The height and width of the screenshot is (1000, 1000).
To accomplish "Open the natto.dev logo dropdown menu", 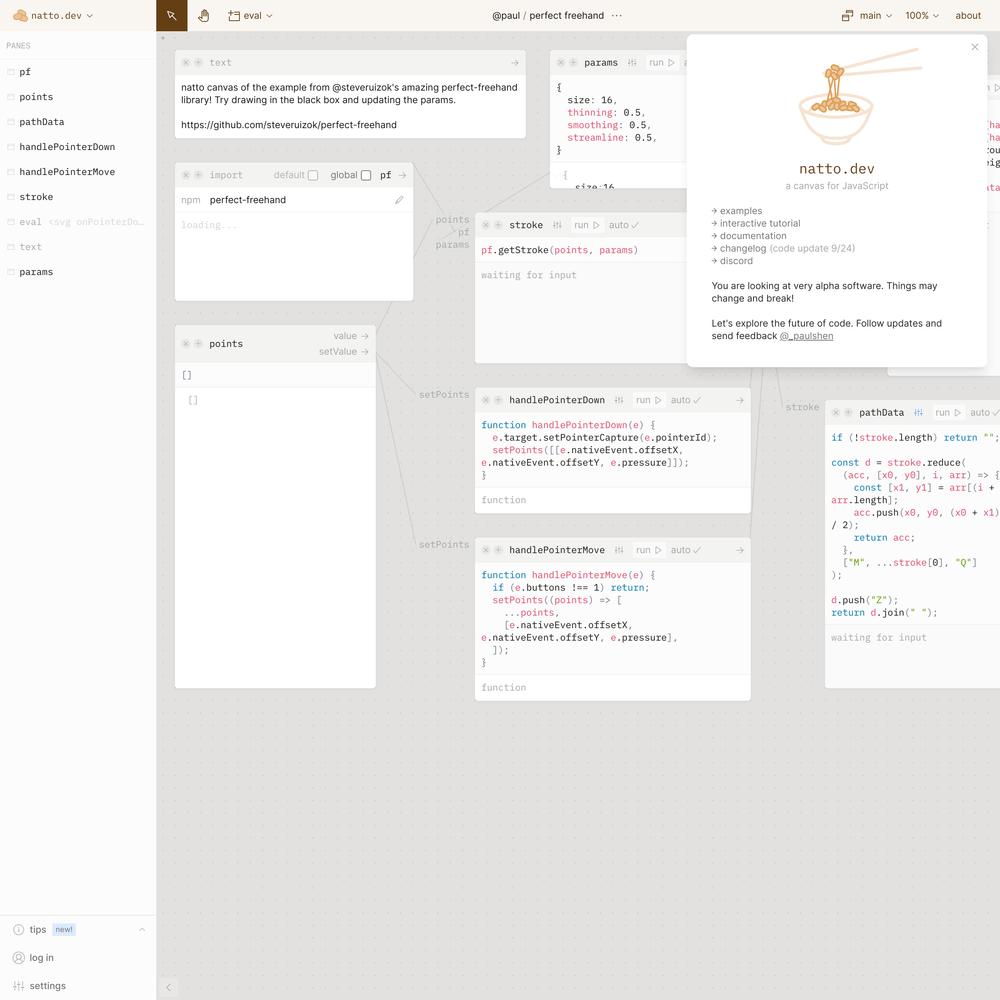I will pos(53,15).
